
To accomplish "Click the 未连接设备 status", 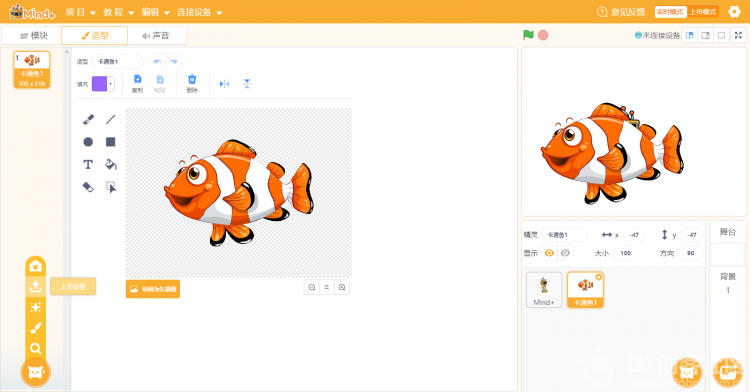I will (657, 35).
